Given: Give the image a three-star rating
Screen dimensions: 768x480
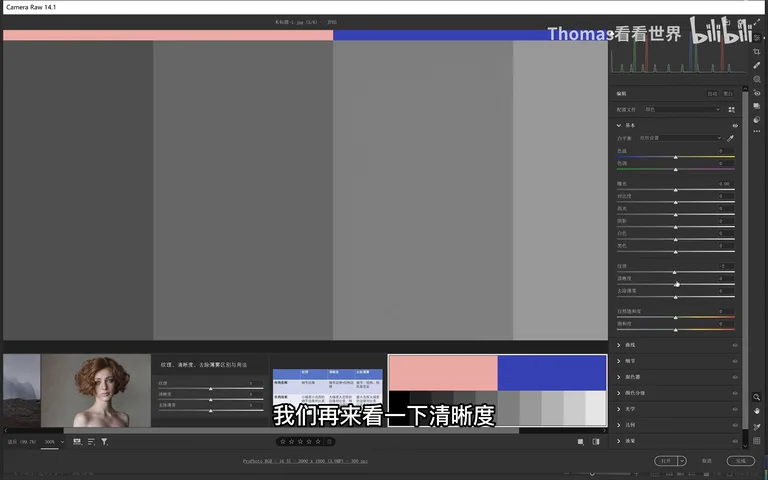Looking at the screenshot, I should point(300,442).
